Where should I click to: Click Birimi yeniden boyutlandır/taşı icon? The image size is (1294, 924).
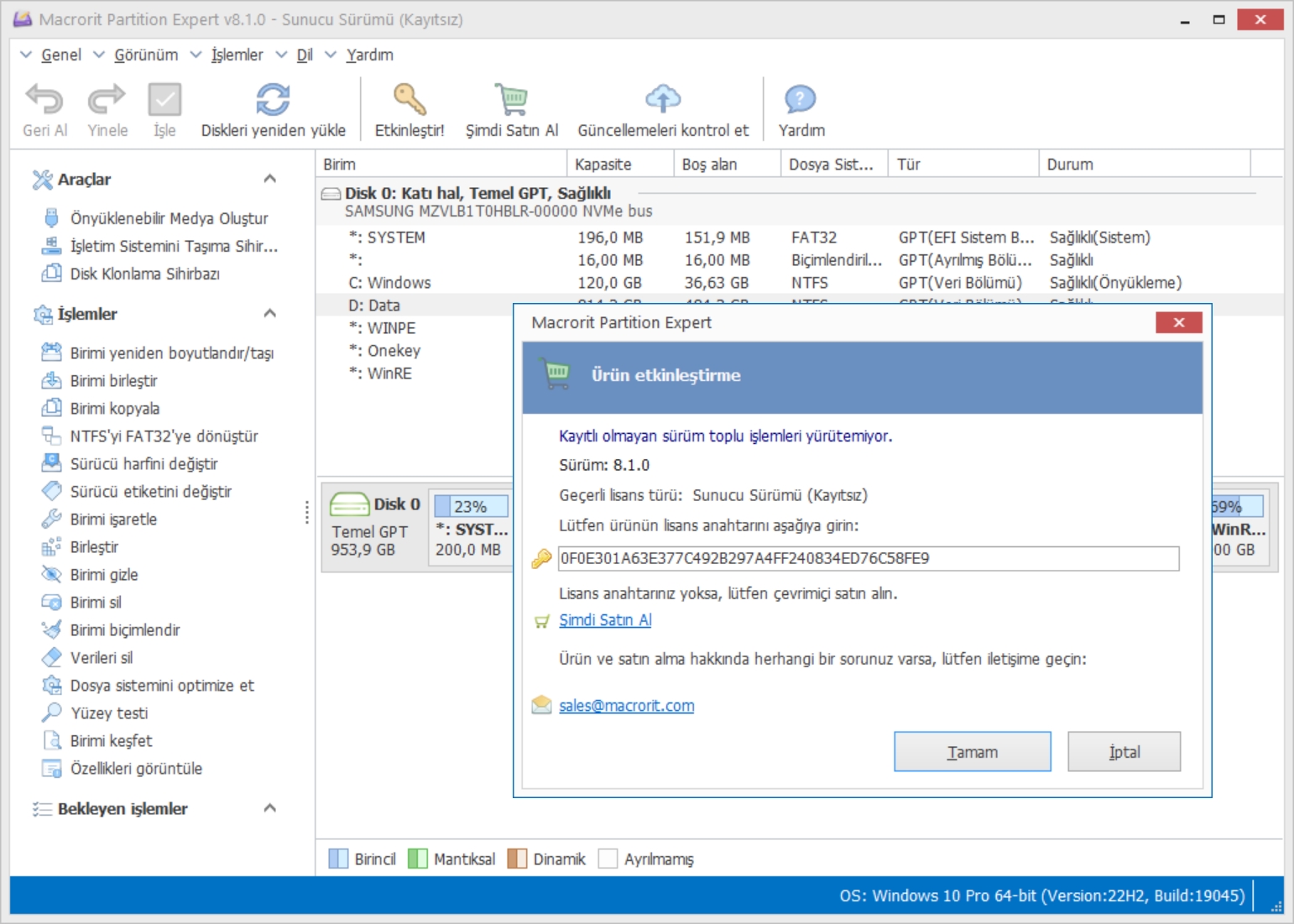coord(51,352)
